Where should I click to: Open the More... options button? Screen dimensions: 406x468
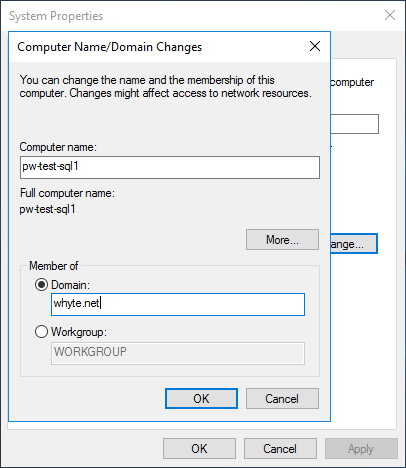point(282,239)
